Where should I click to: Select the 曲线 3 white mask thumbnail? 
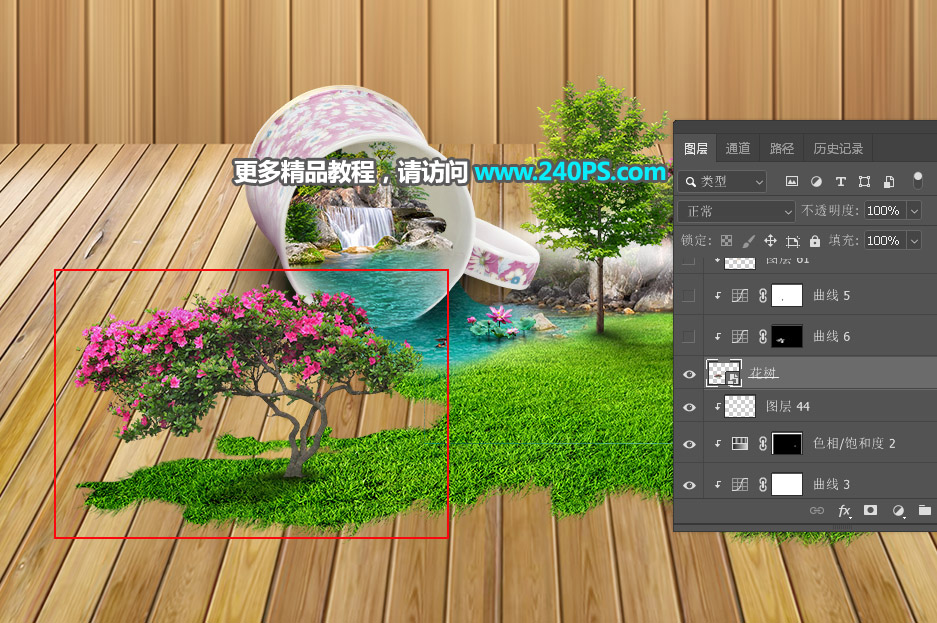pyautogui.click(x=787, y=484)
